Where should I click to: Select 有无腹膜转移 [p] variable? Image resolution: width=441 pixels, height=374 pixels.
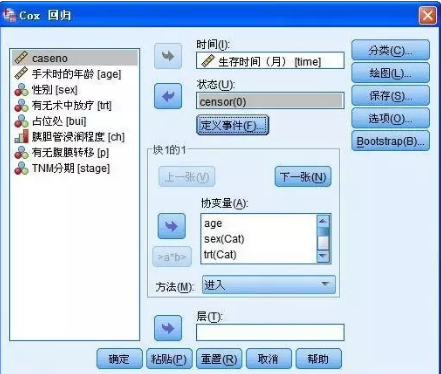click(x=75, y=152)
